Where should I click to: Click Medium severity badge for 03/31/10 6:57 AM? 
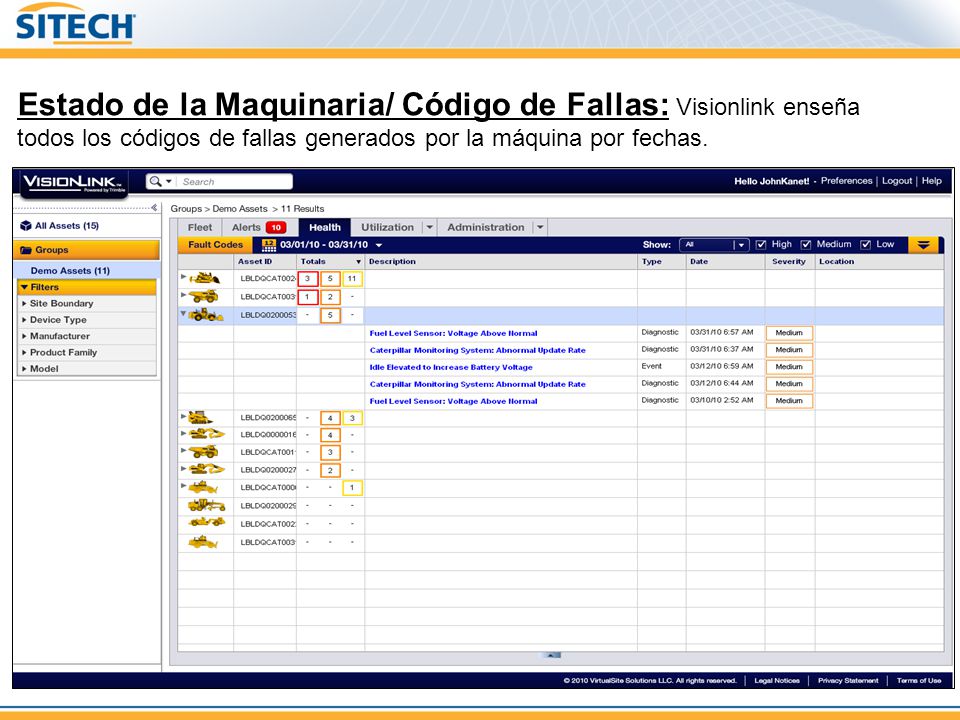click(789, 333)
